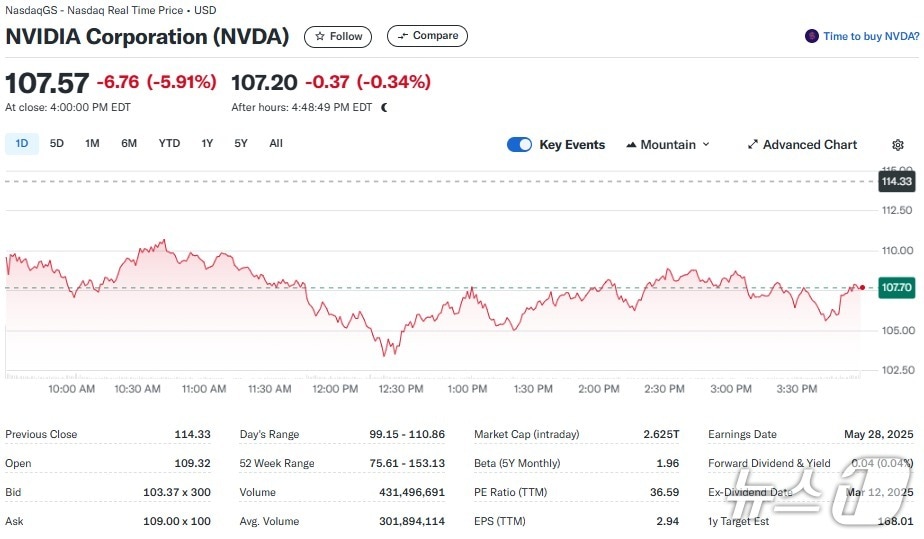Click the 114.33 previous close axis label
This screenshot has width=924, height=539.
point(896,181)
